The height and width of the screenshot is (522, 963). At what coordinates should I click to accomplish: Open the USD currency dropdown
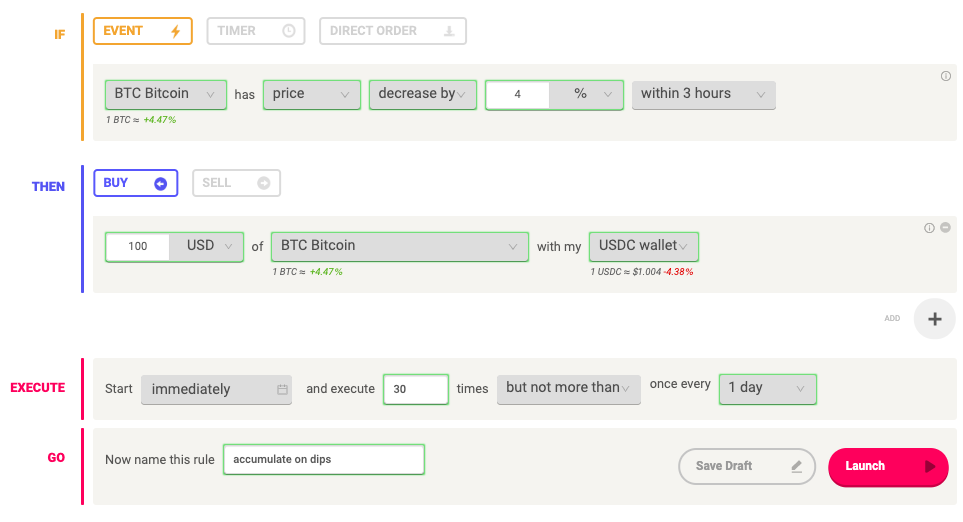[206, 247]
